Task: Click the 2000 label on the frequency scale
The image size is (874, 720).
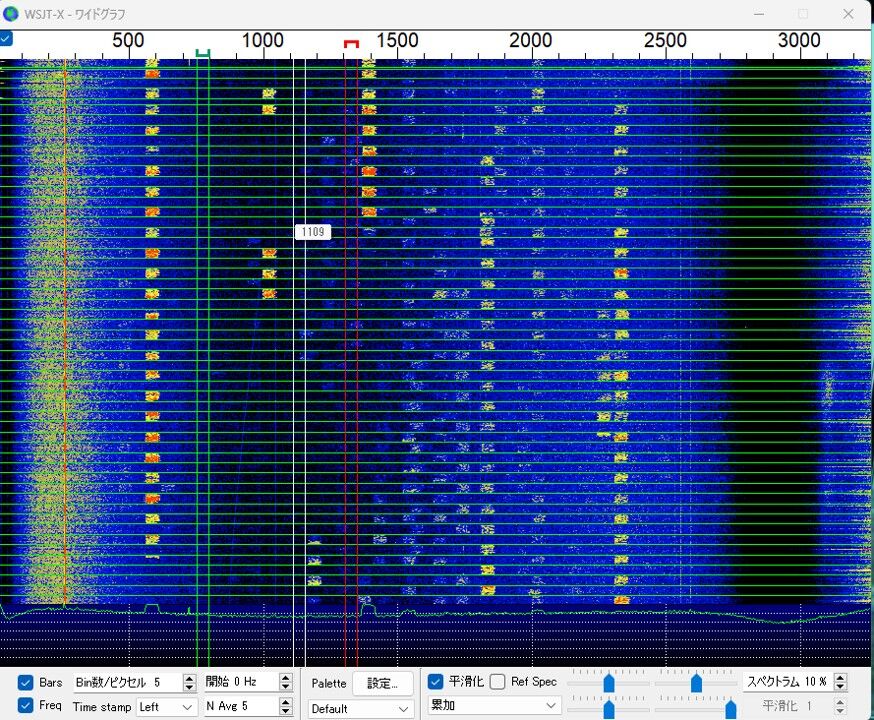Action: click(x=531, y=40)
